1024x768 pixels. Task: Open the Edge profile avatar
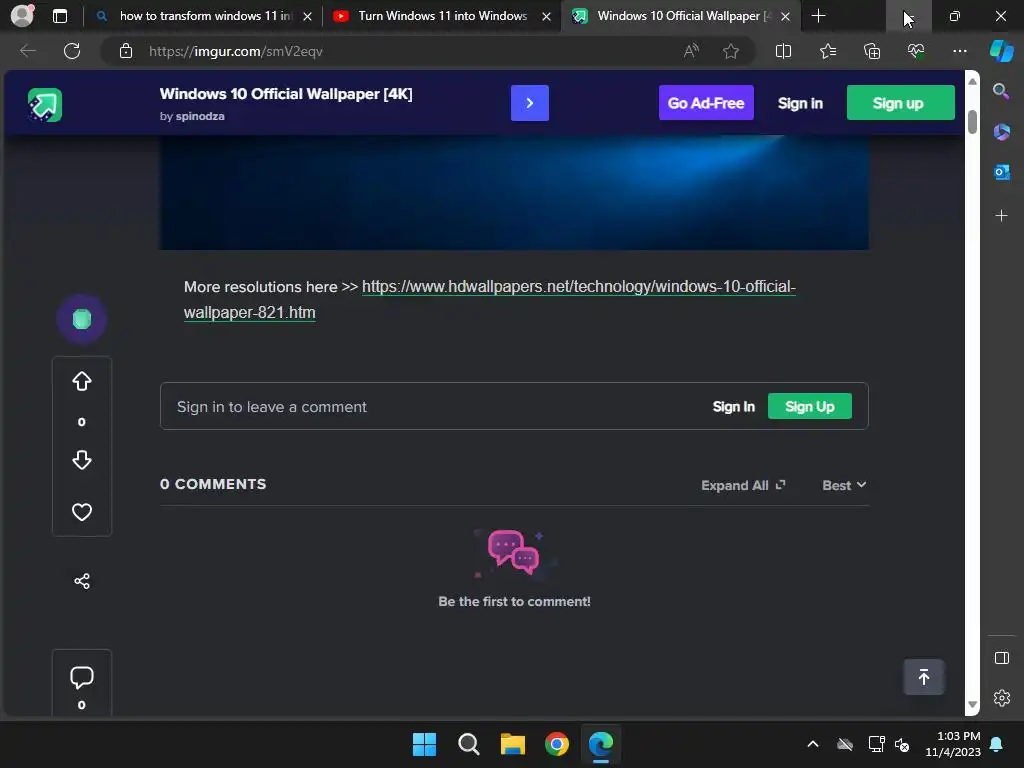[x=22, y=16]
